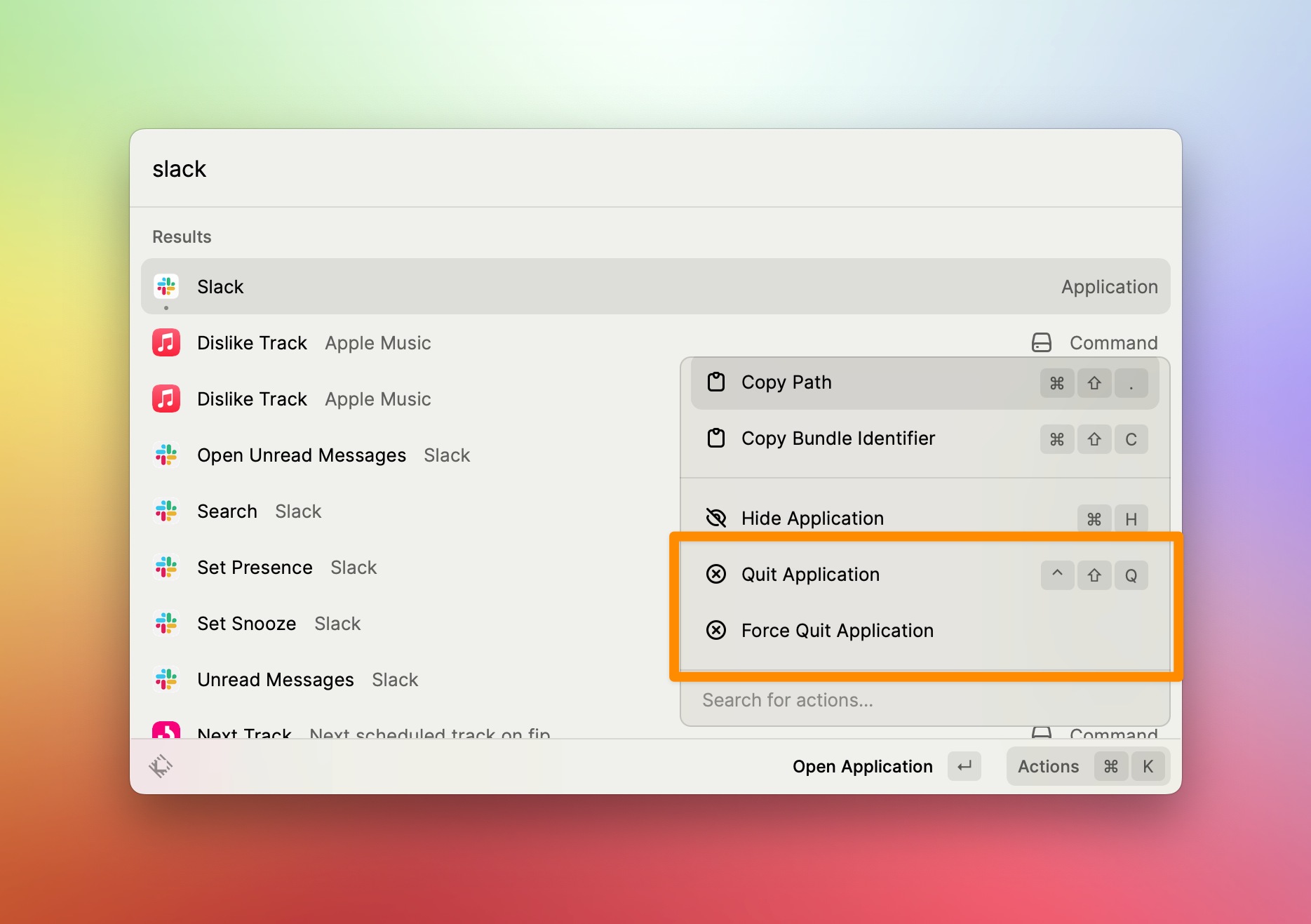This screenshot has height=924, width=1311.
Task: Select the Slack Application result row
Action: click(656, 286)
